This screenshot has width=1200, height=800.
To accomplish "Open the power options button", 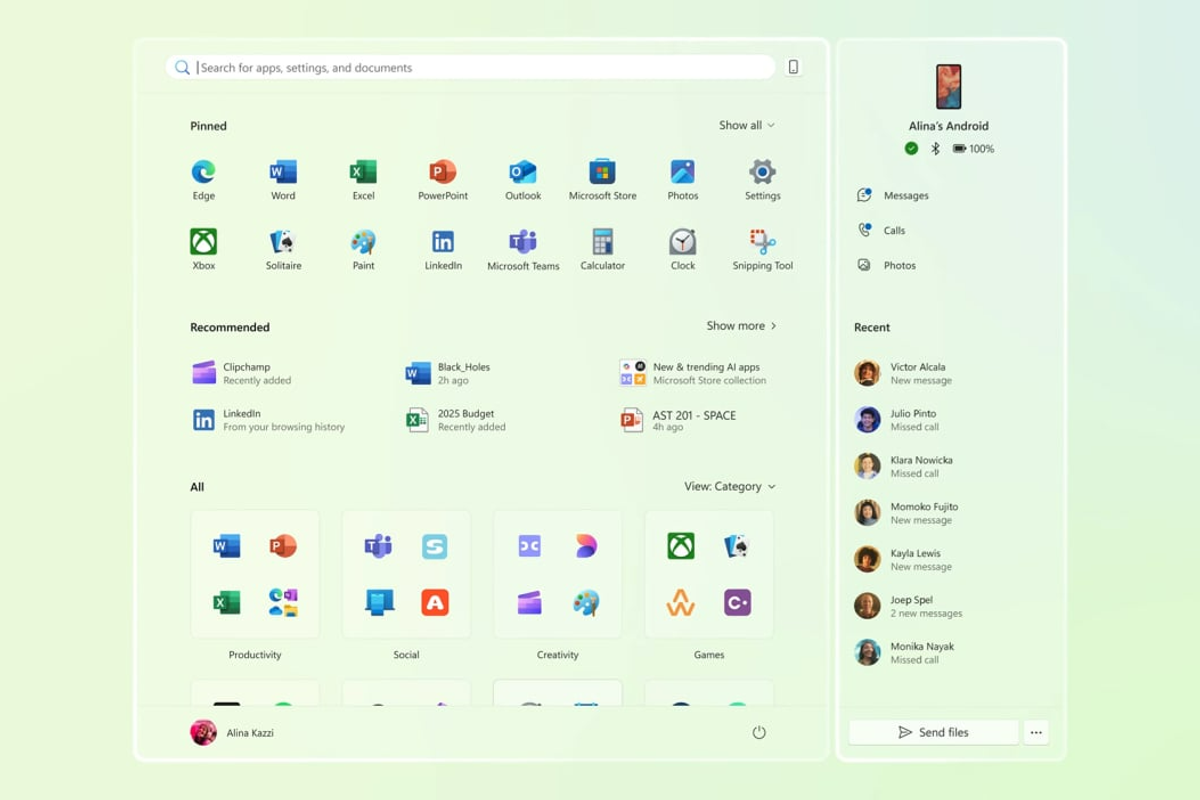I will (x=758, y=731).
